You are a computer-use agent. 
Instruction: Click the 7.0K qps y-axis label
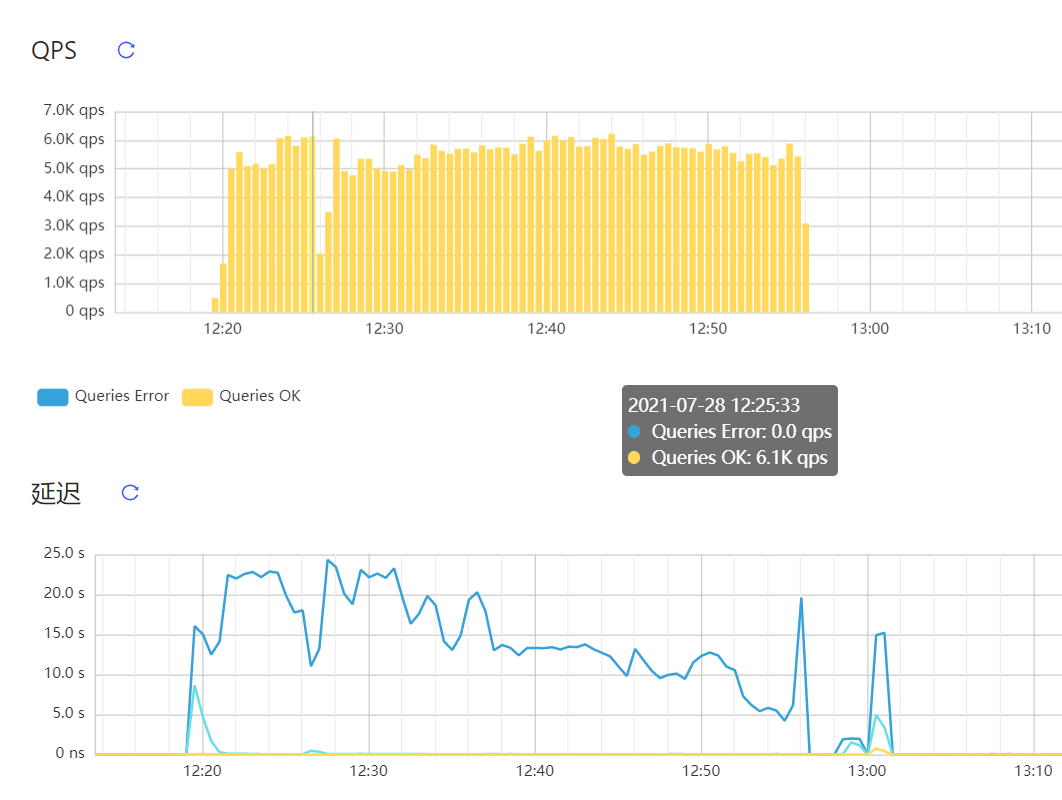pos(73,110)
